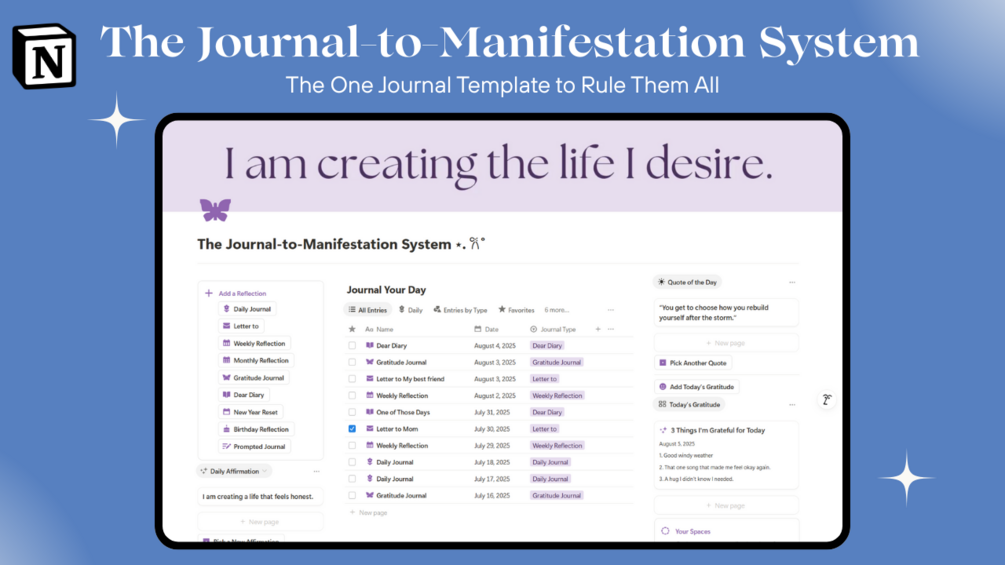Image resolution: width=1005 pixels, height=565 pixels.
Task: Select the Today's Gratitude view tab
Action: point(689,405)
